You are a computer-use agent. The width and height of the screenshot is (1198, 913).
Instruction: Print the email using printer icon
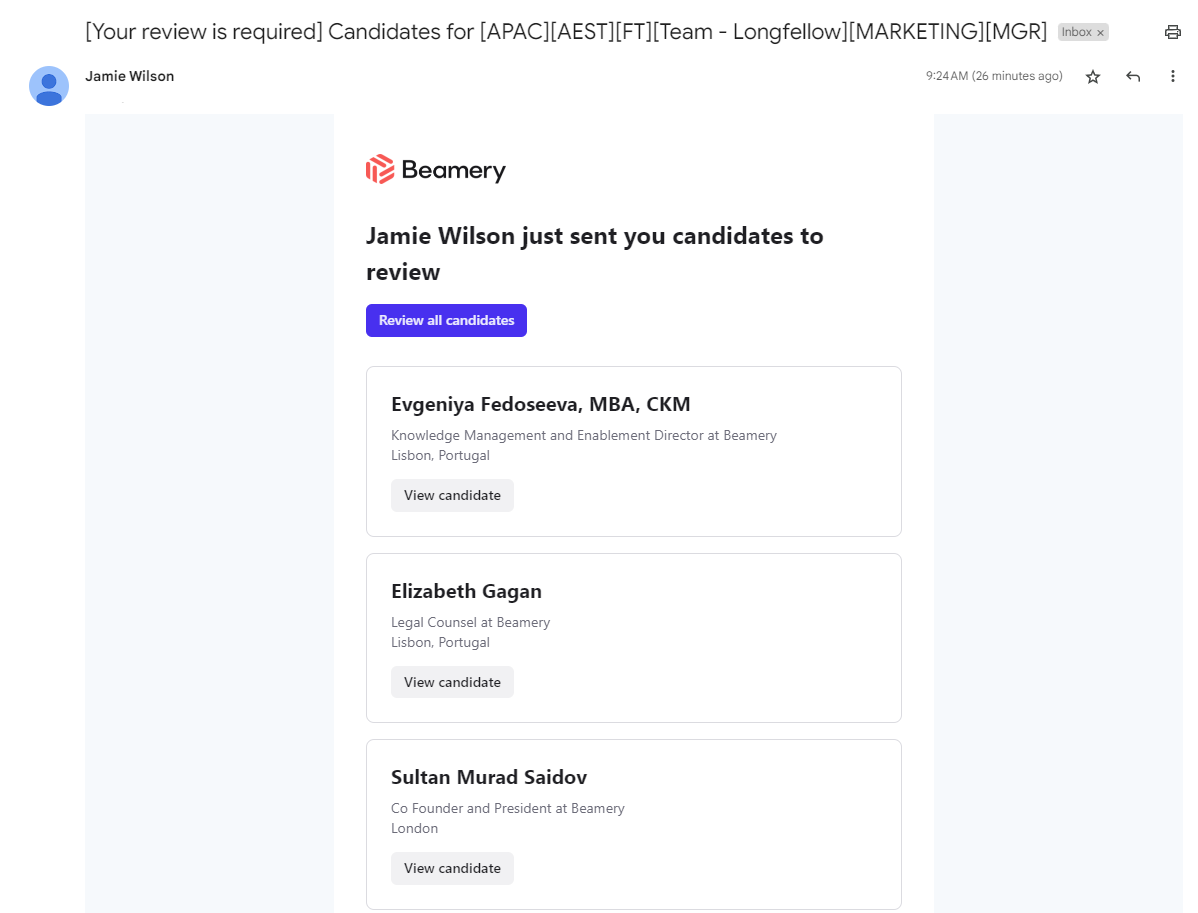(x=1173, y=32)
